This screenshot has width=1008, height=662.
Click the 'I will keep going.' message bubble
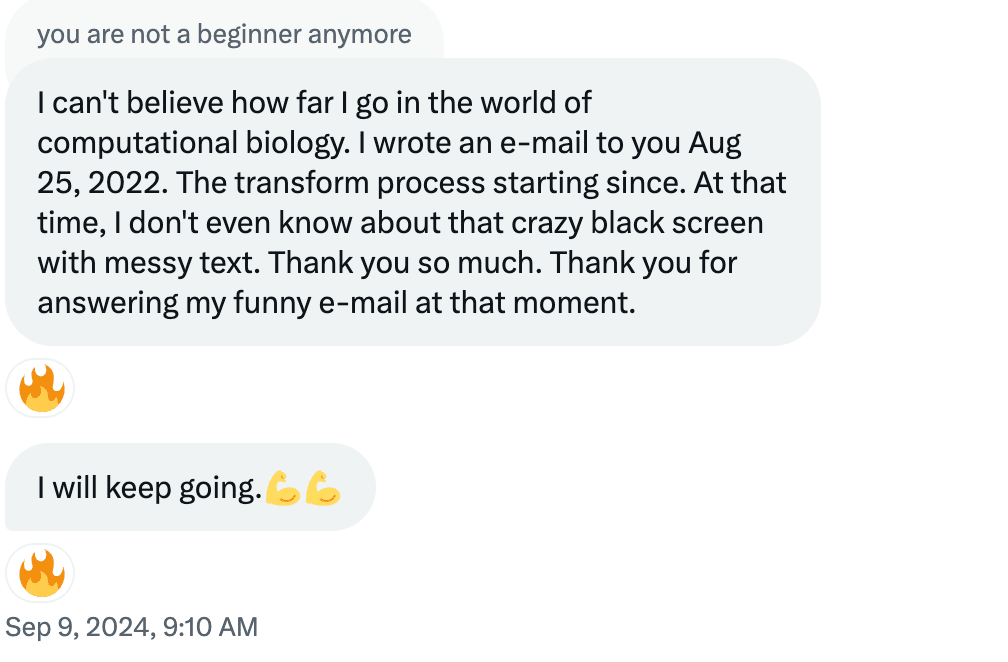(x=190, y=487)
